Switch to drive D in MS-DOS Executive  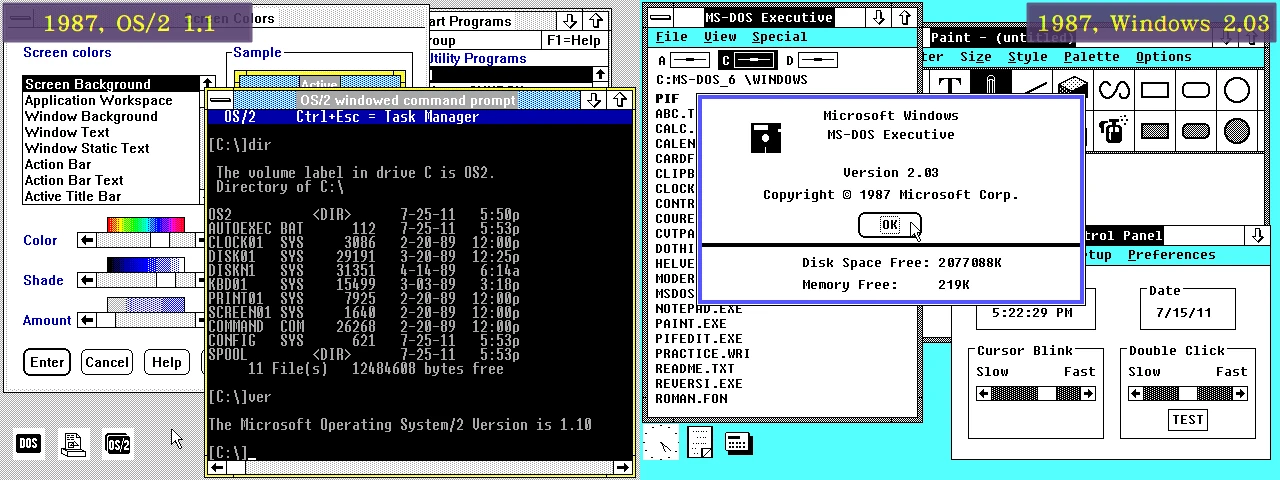(x=812, y=60)
